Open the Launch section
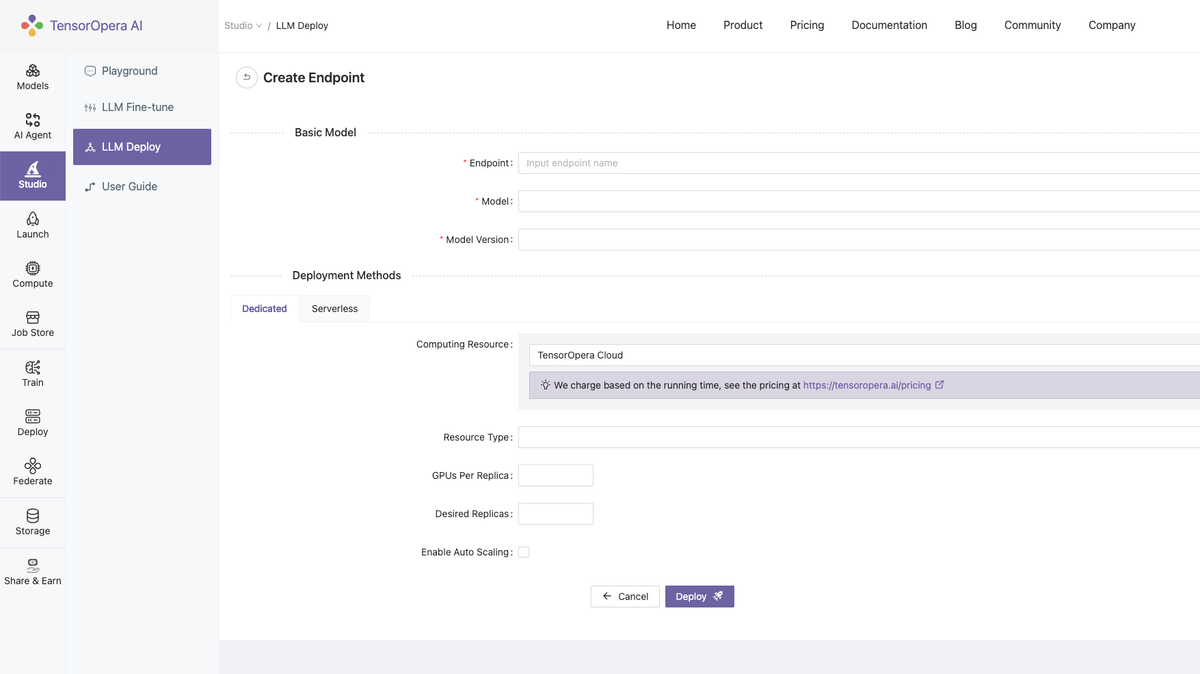The width and height of the screenshot is (1200, 674). click(32, 225)
